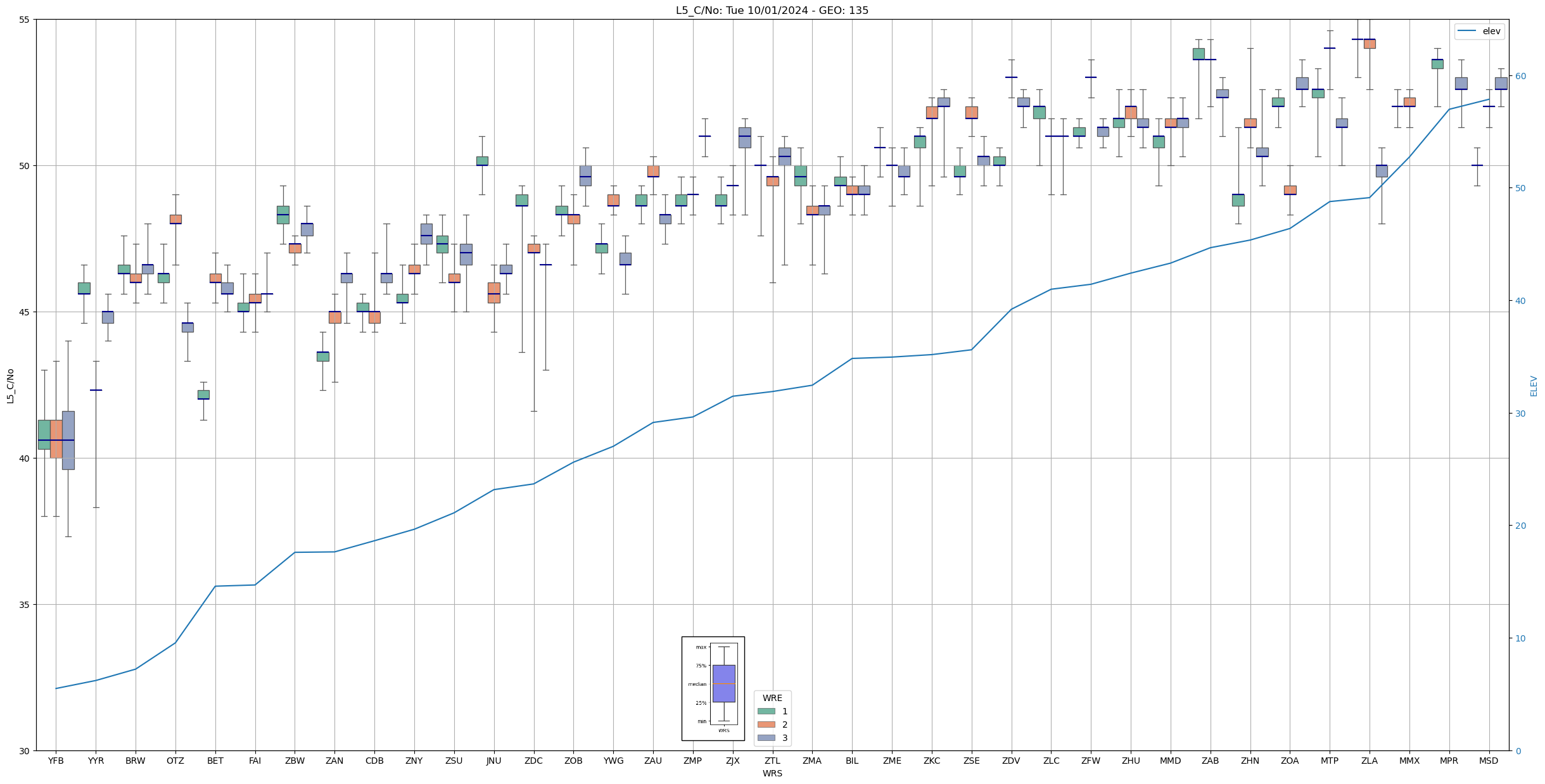Click the MTP station label

pyautogui.click(x=1330, y=761)
